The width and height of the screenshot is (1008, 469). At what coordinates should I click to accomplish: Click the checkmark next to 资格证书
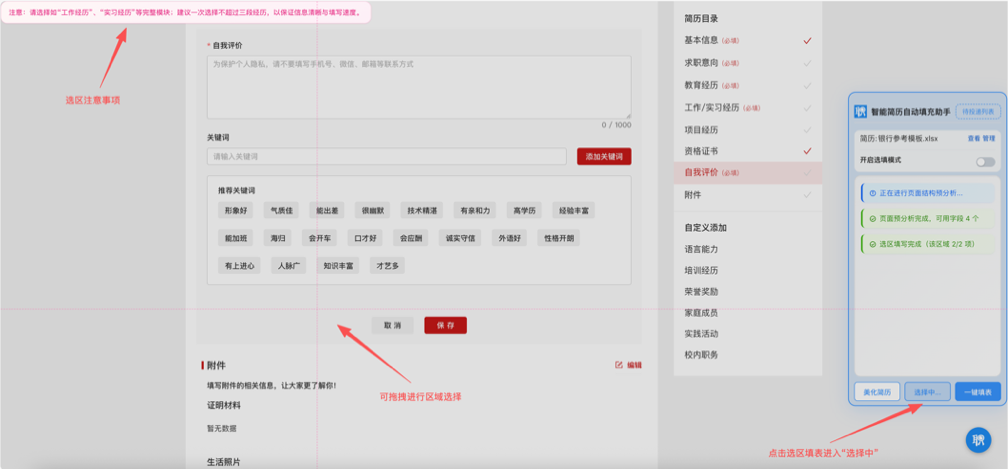807,151
